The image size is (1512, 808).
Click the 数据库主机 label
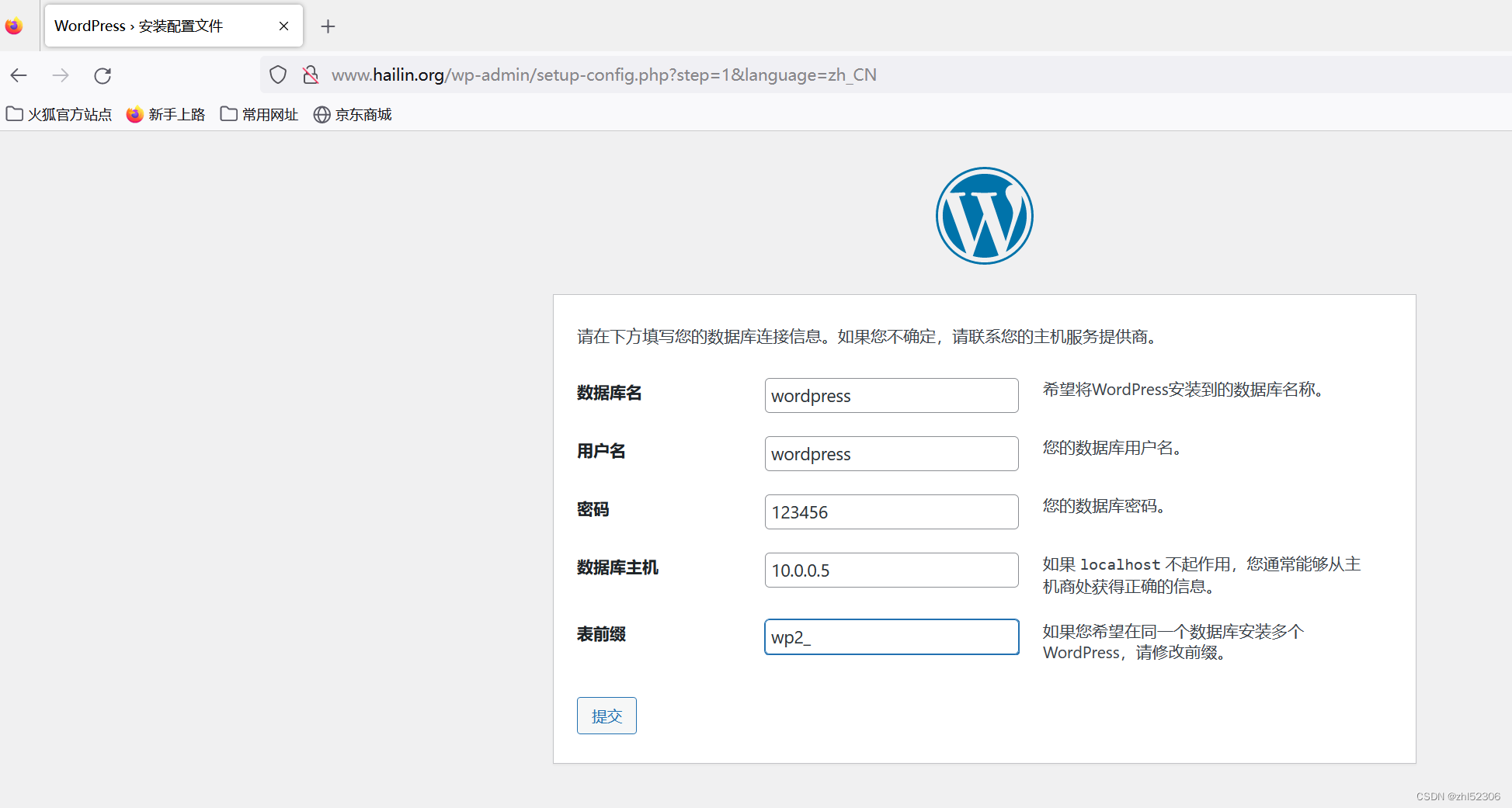(x=617, y=568)
